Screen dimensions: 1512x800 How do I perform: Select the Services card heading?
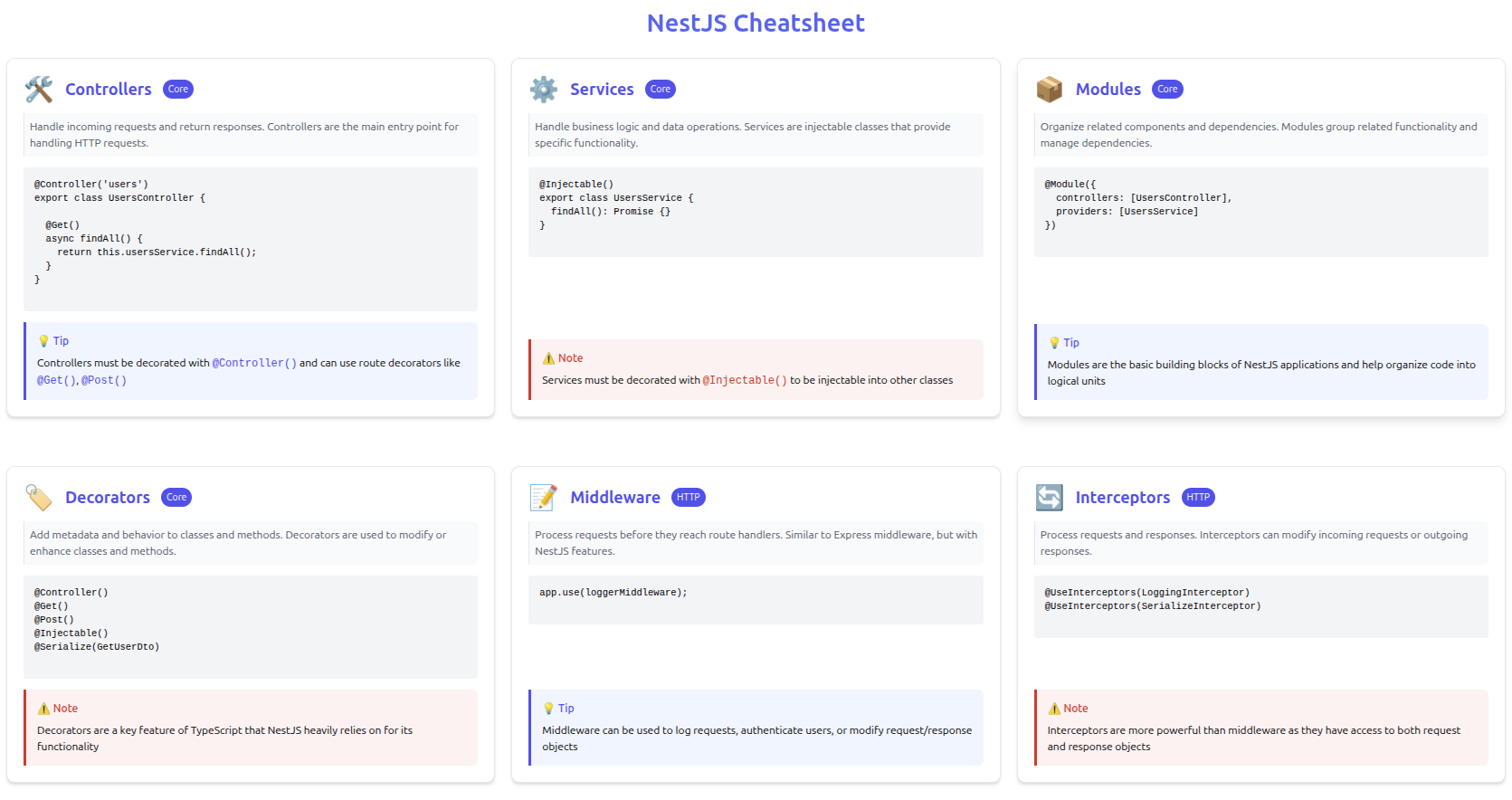[x=602, y=89]
